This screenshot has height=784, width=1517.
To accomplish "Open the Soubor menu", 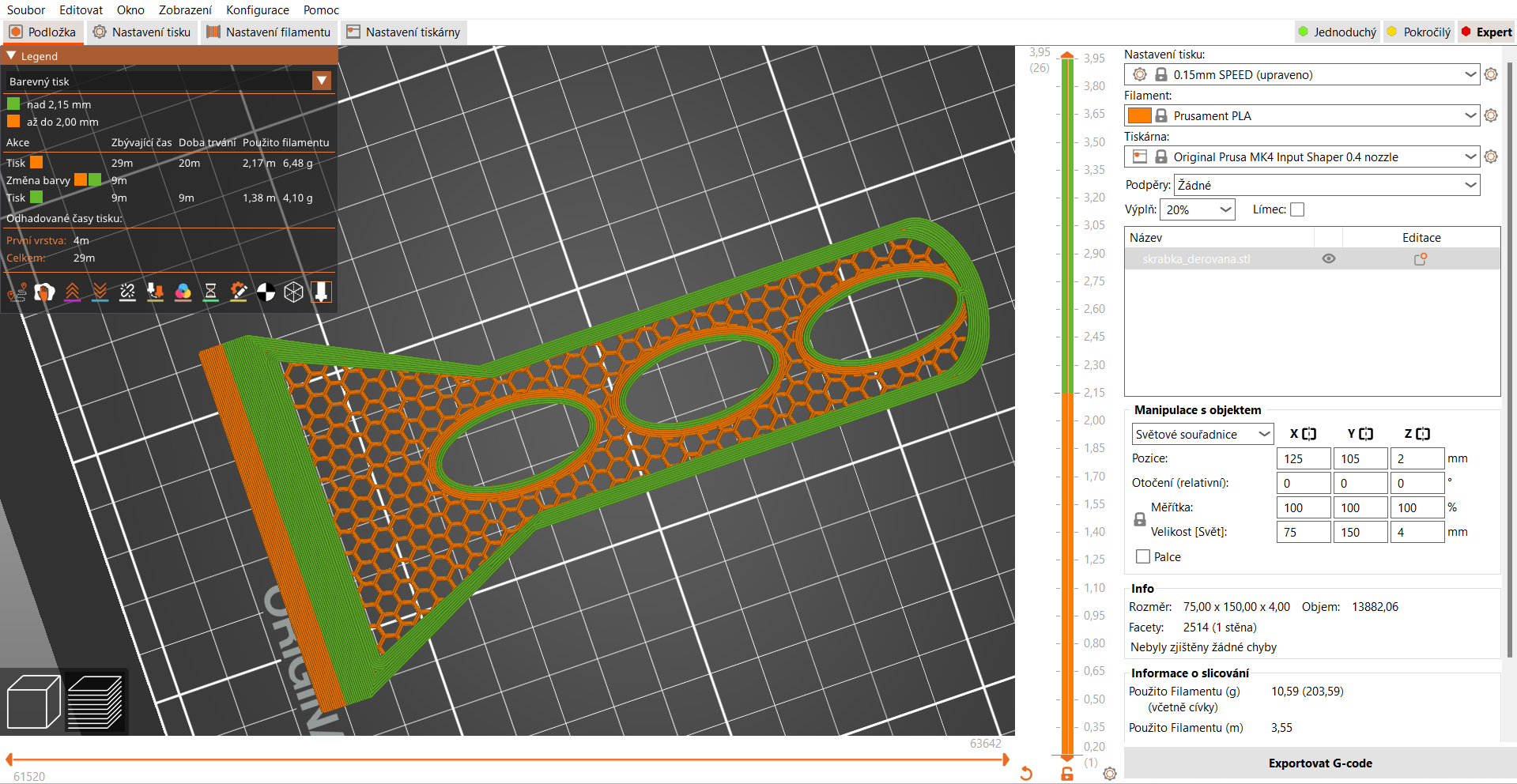I will point(26,9).
